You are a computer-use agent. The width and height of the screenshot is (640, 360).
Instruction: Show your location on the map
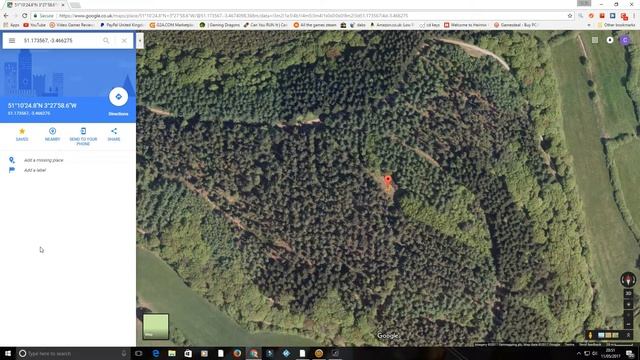tap(628, 304)
